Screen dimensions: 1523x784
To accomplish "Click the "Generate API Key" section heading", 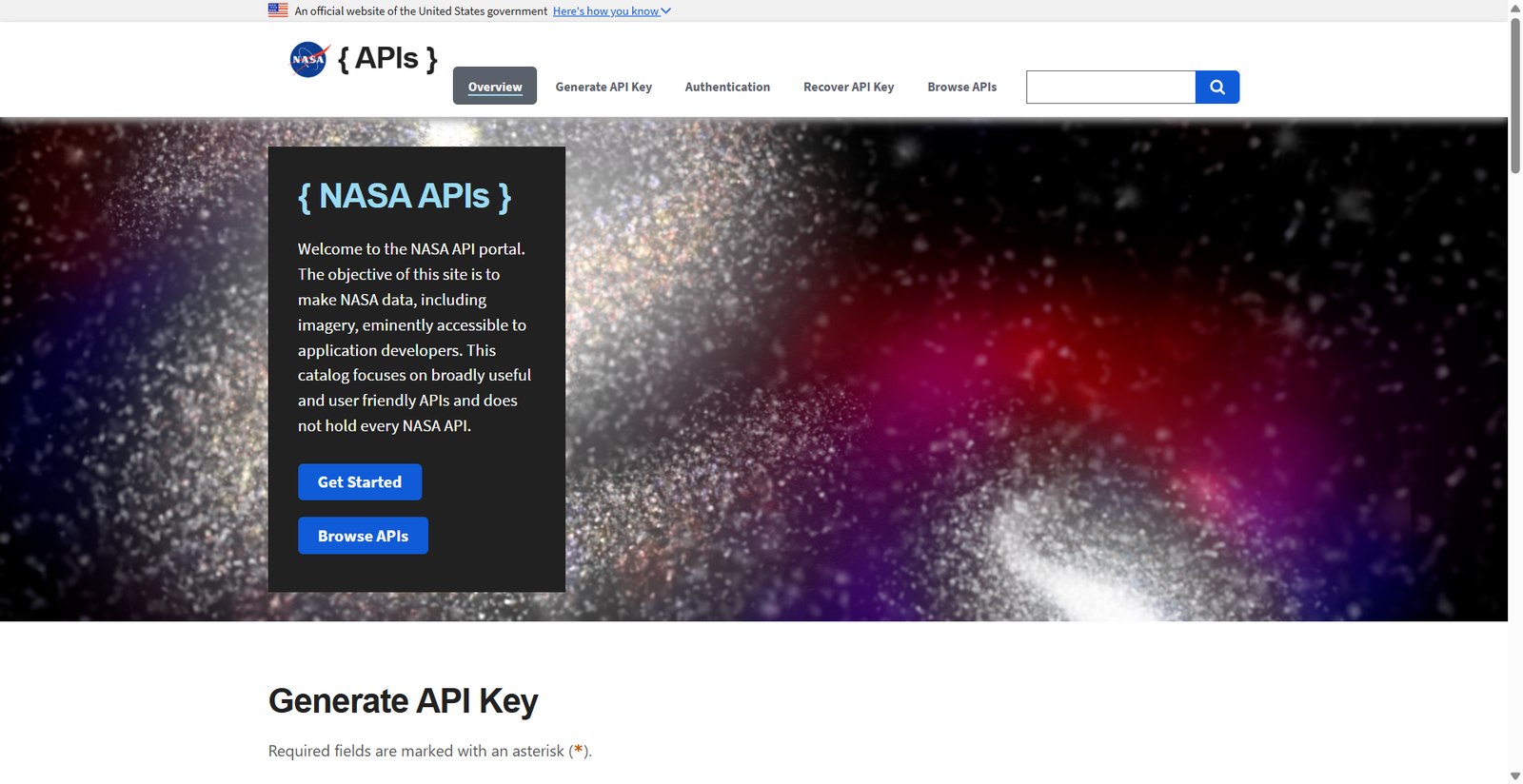I will click(404, 701).
